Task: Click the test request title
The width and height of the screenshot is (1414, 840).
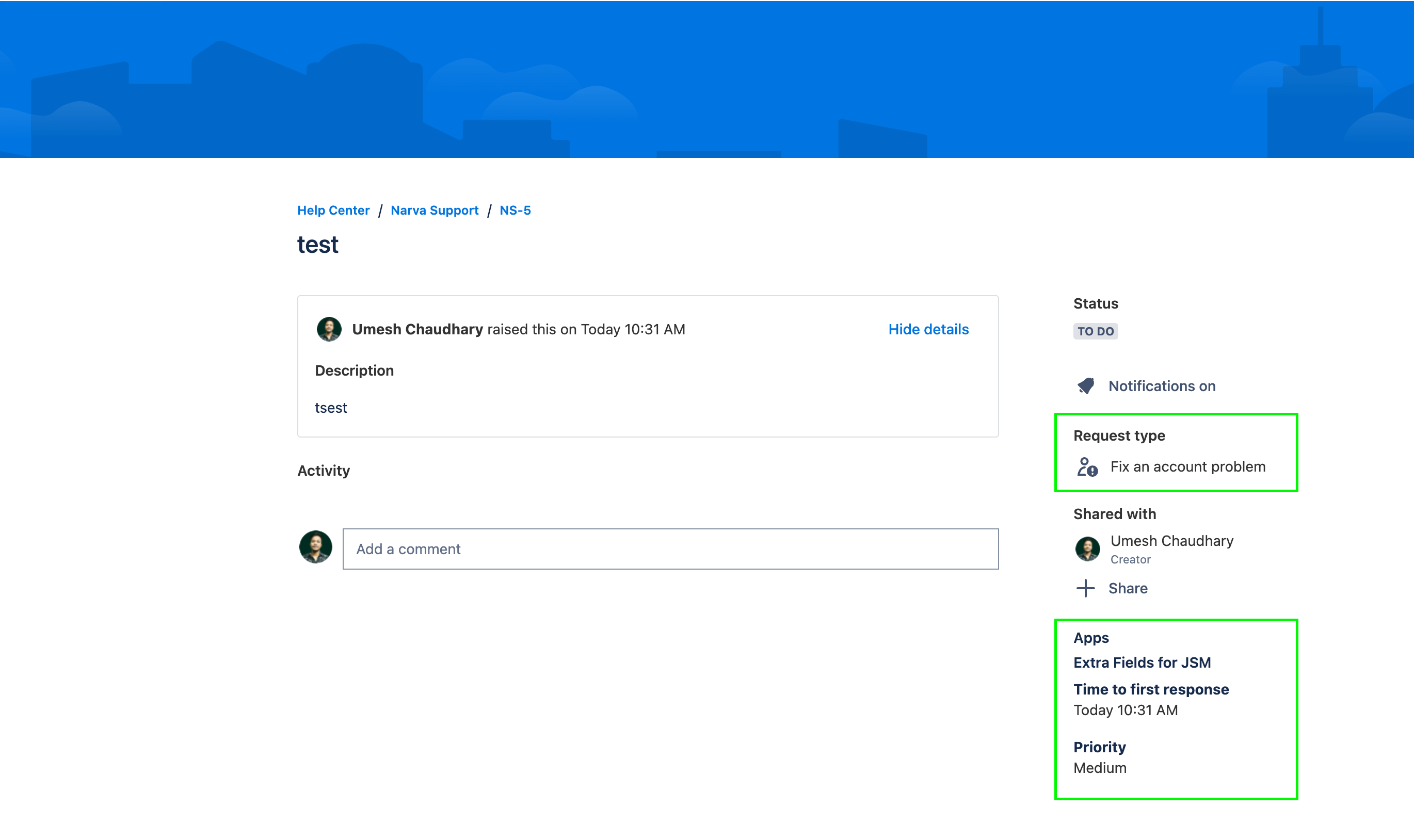Action: pos(317,245)
